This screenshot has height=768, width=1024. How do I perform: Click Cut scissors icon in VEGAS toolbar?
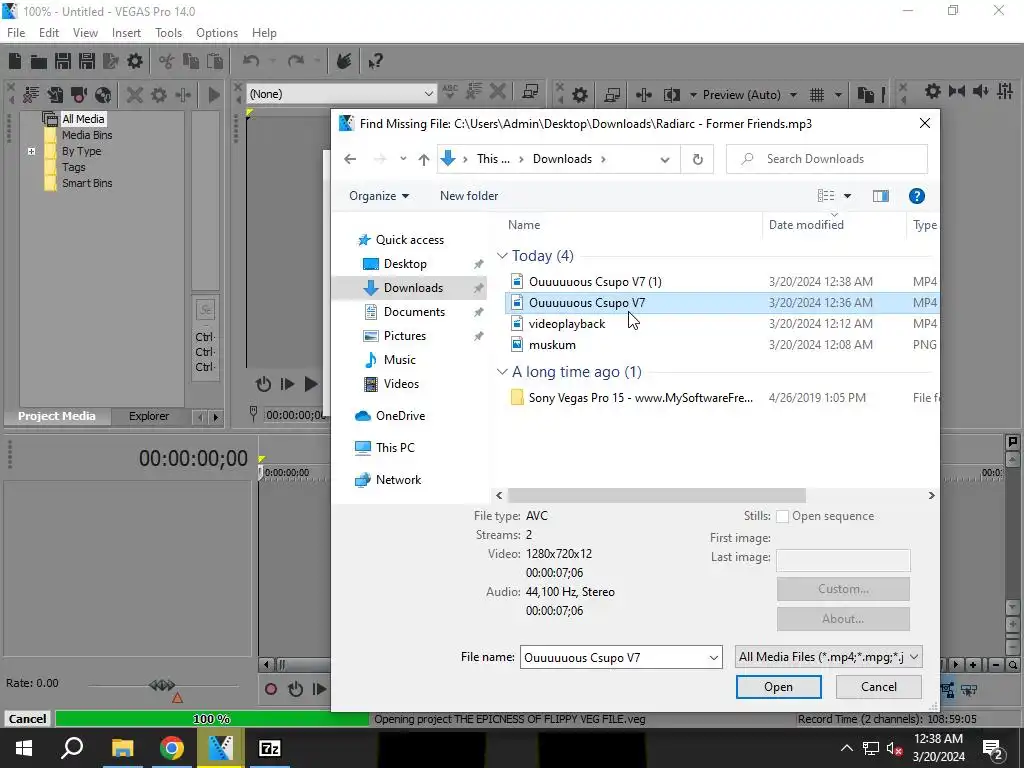pyautogui.click(x=167, y=61)
